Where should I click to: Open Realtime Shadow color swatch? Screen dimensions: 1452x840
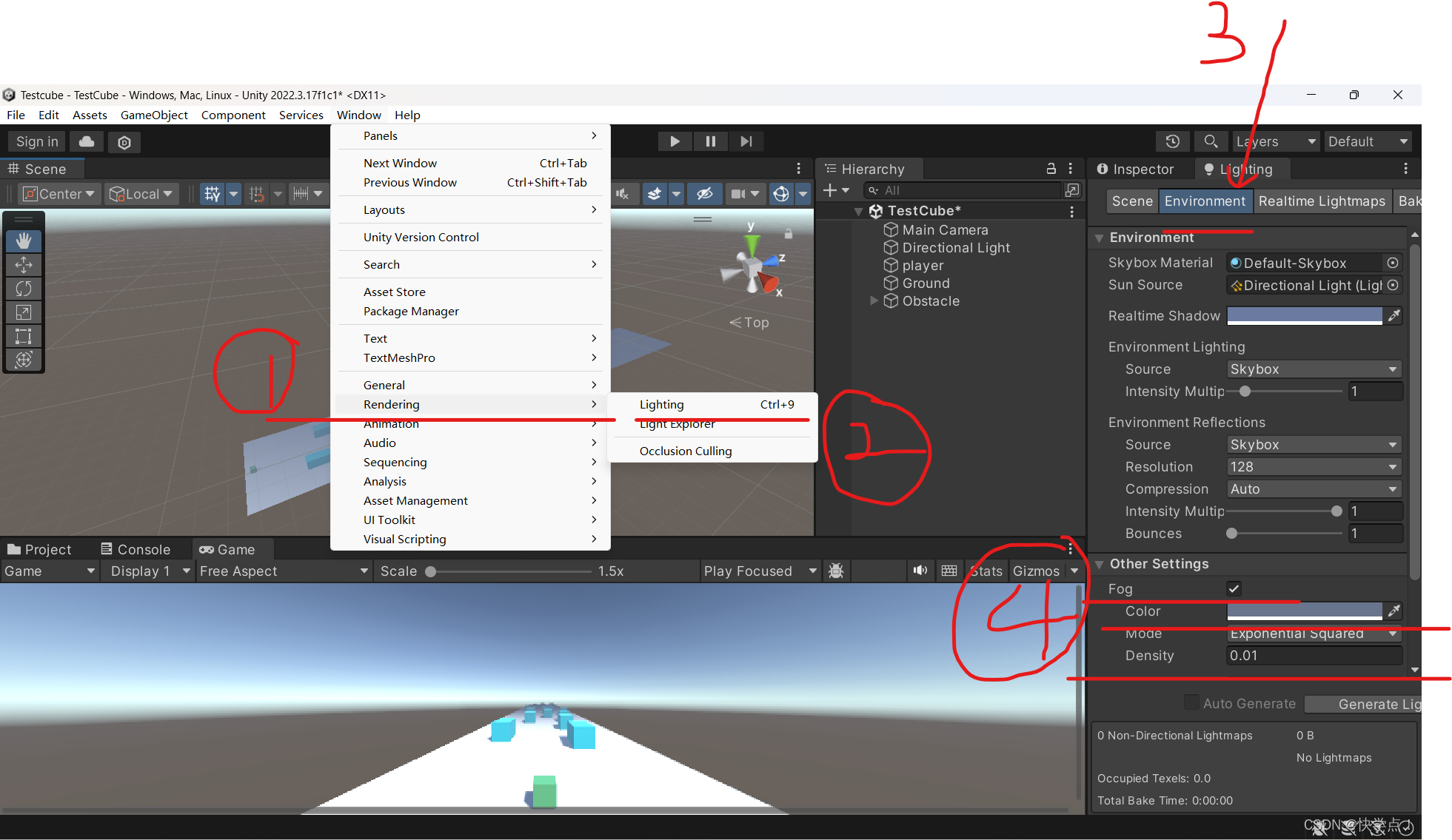coord(1304,316)
